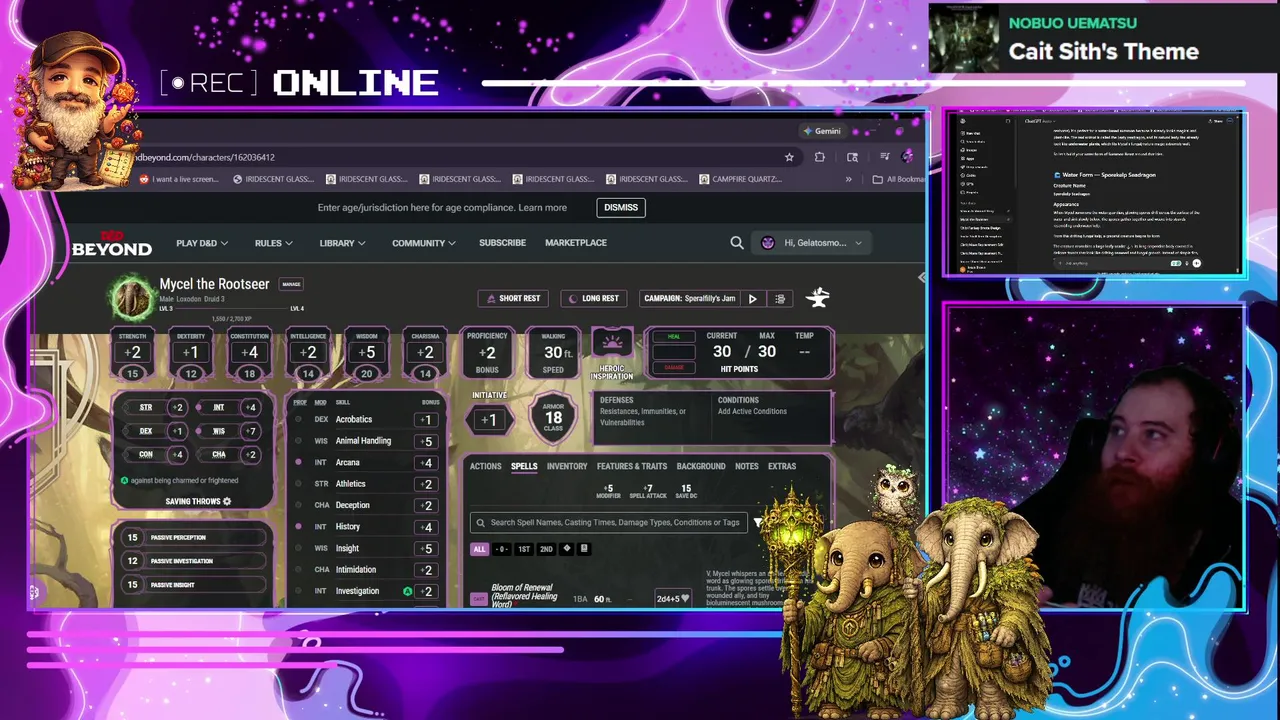
Task: Expand the COMMUNITY menu
Action: point(424,243)
